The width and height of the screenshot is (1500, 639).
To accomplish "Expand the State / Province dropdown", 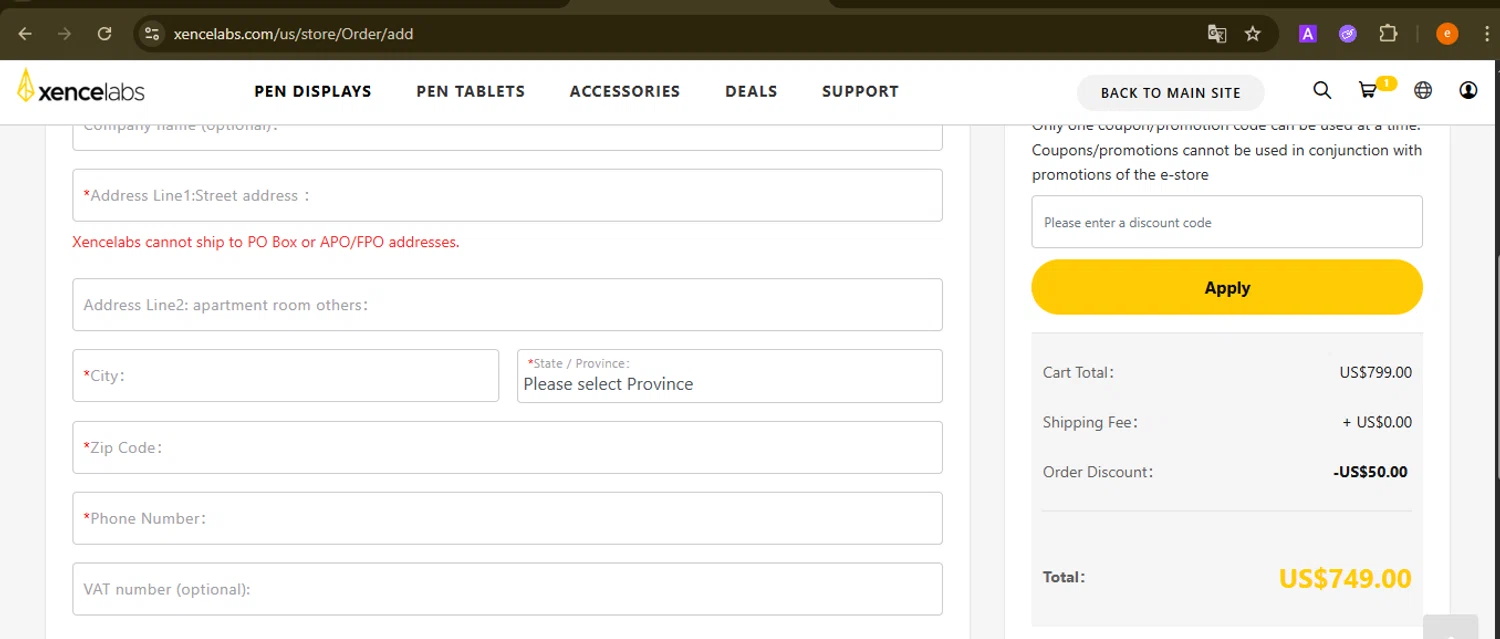I will [x=730, y=376].
